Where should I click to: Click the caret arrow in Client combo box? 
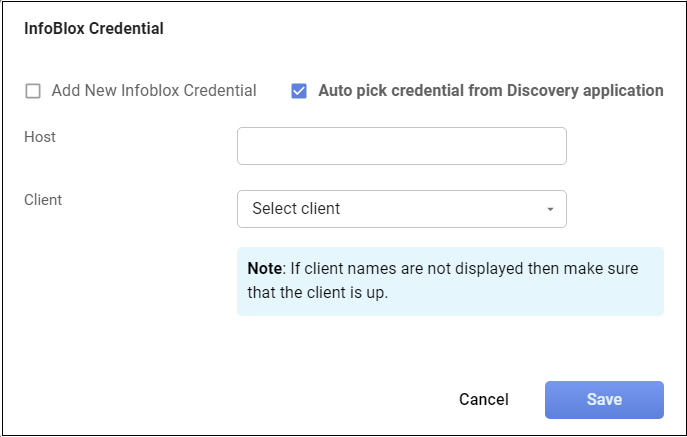(x=550, y=210)
